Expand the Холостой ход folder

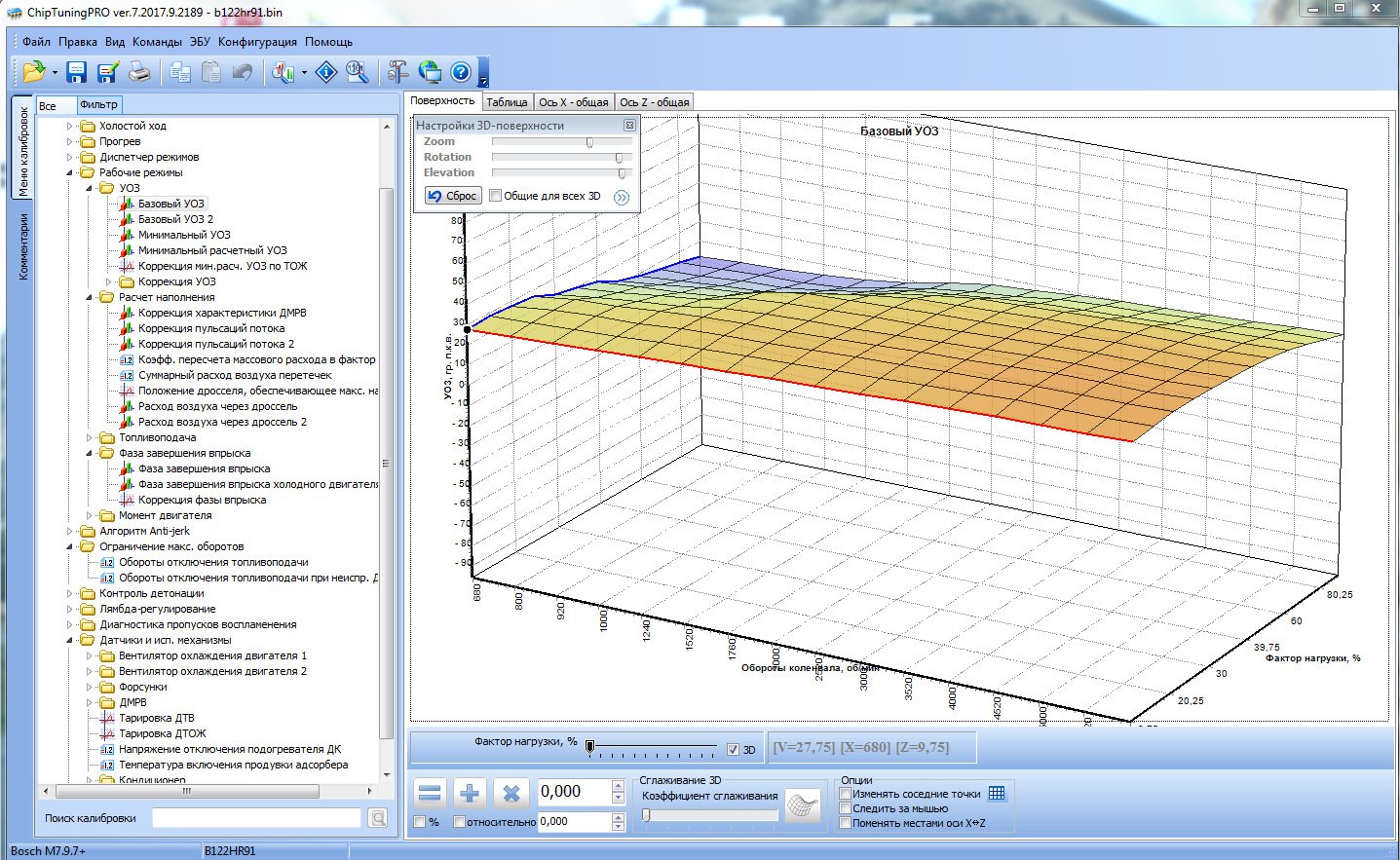click(70, 126)
